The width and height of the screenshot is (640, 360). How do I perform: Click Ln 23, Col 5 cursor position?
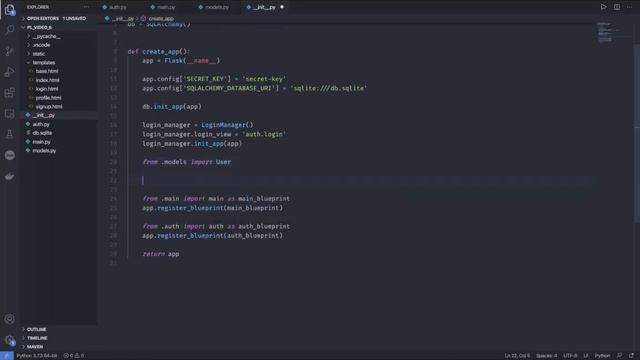517,356
